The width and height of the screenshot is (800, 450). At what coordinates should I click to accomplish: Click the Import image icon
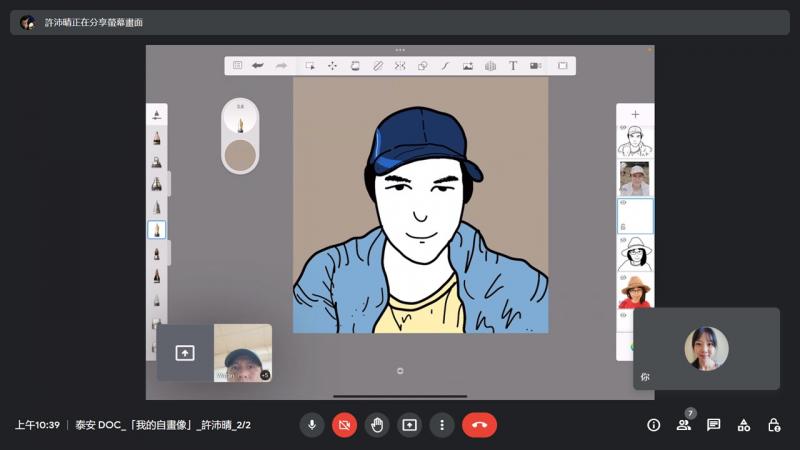click(x=467, y=66)
